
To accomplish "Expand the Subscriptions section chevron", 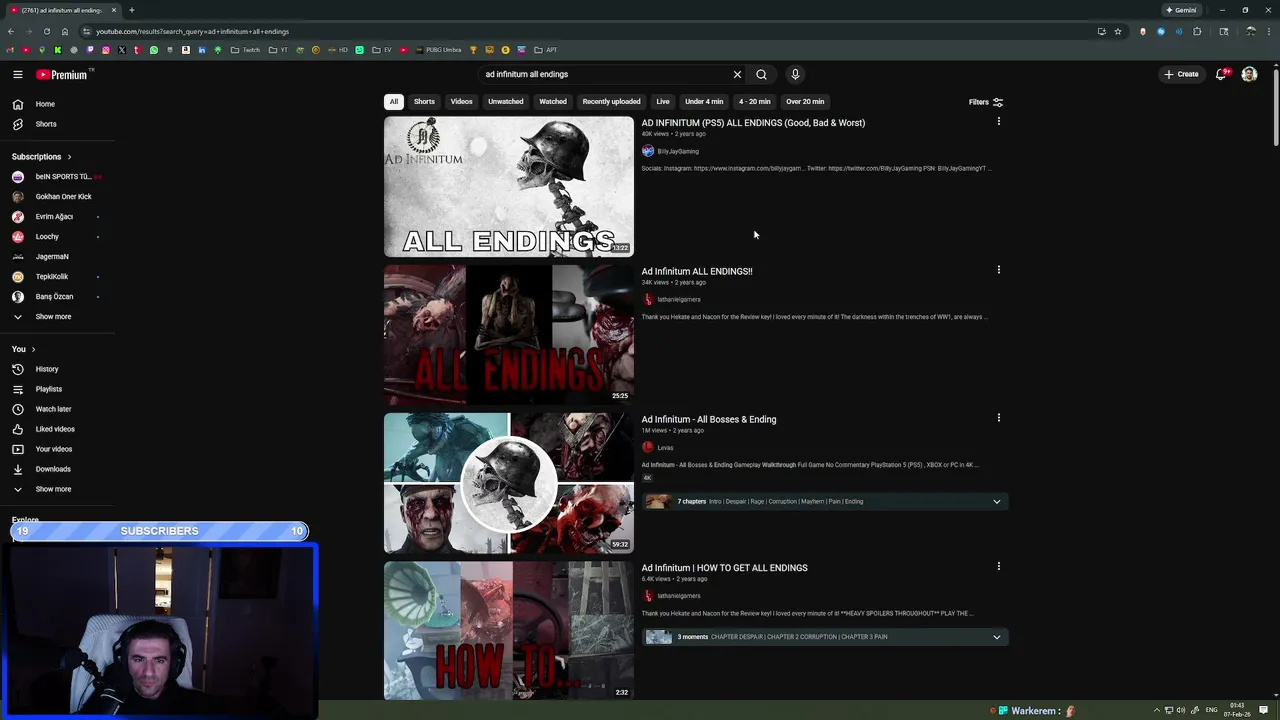I will (x=69, y=157).
